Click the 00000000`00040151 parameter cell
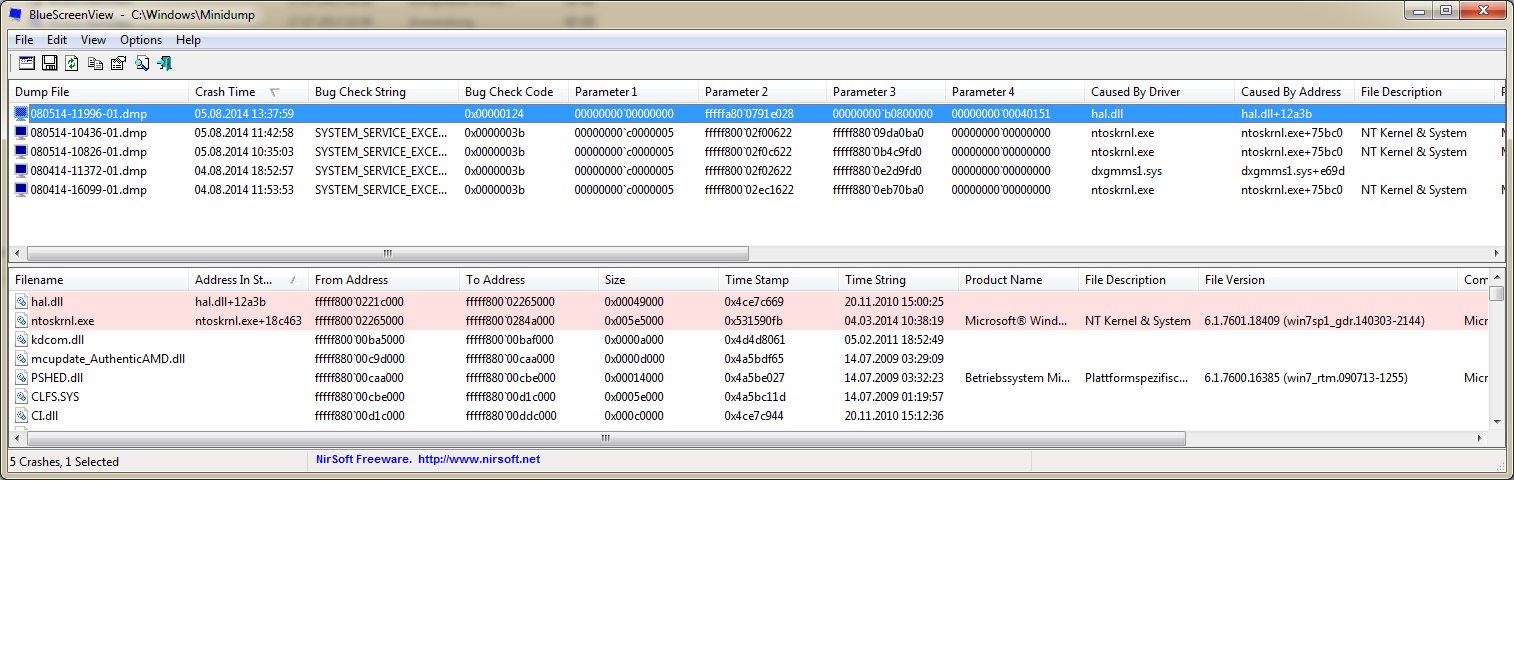The width and height of the screenshot is (1514, 648). click(1001, 114)
